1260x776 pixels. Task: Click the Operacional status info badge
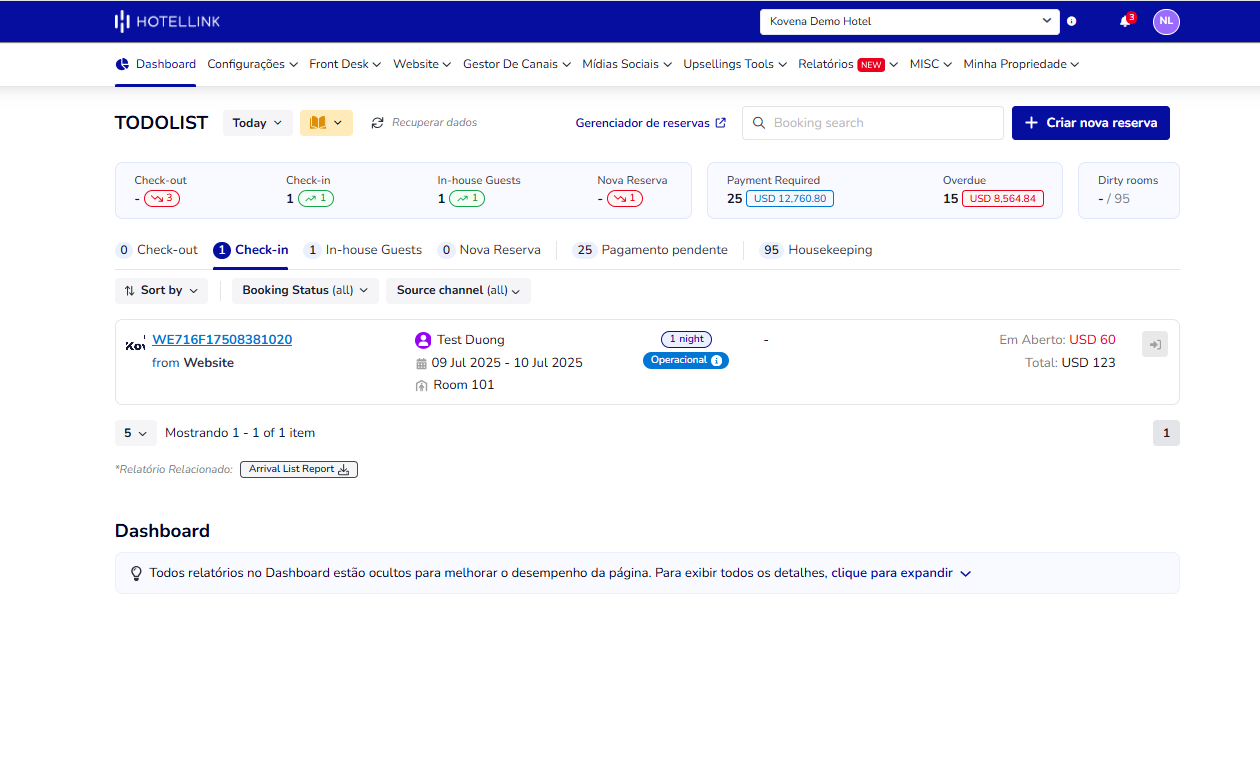[686, 360]
